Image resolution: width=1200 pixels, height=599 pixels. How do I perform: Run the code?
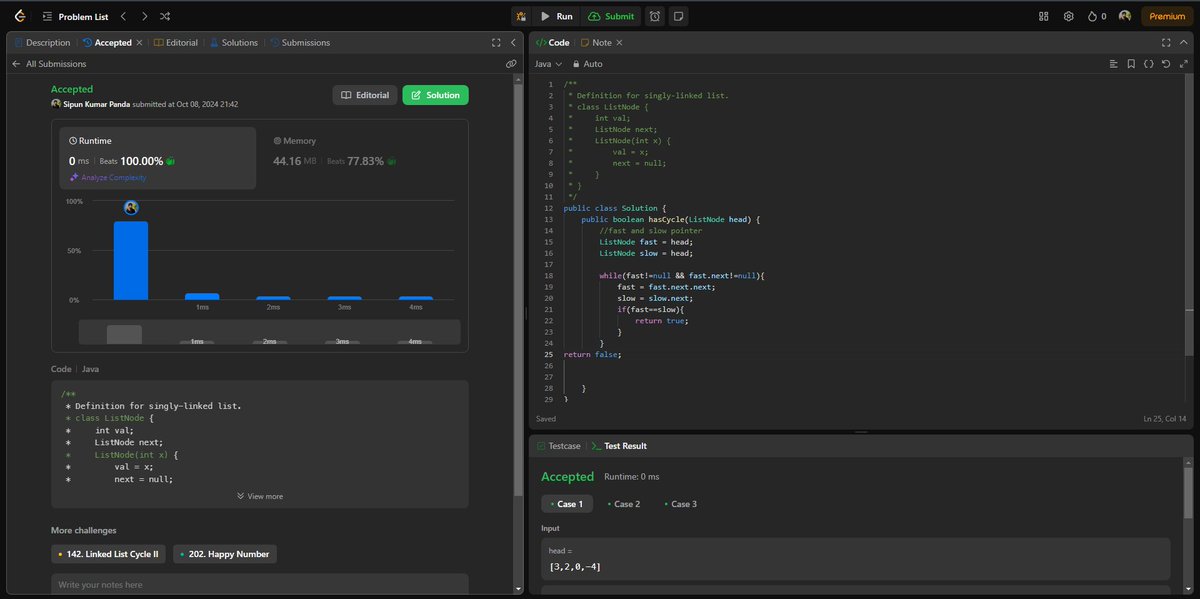point(557,16)
